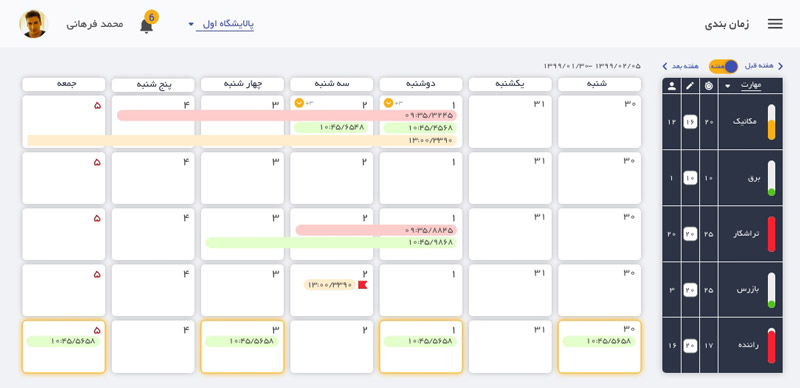
Task: Click the target value 25 for تراشکار
Action: tap(709, 234)
